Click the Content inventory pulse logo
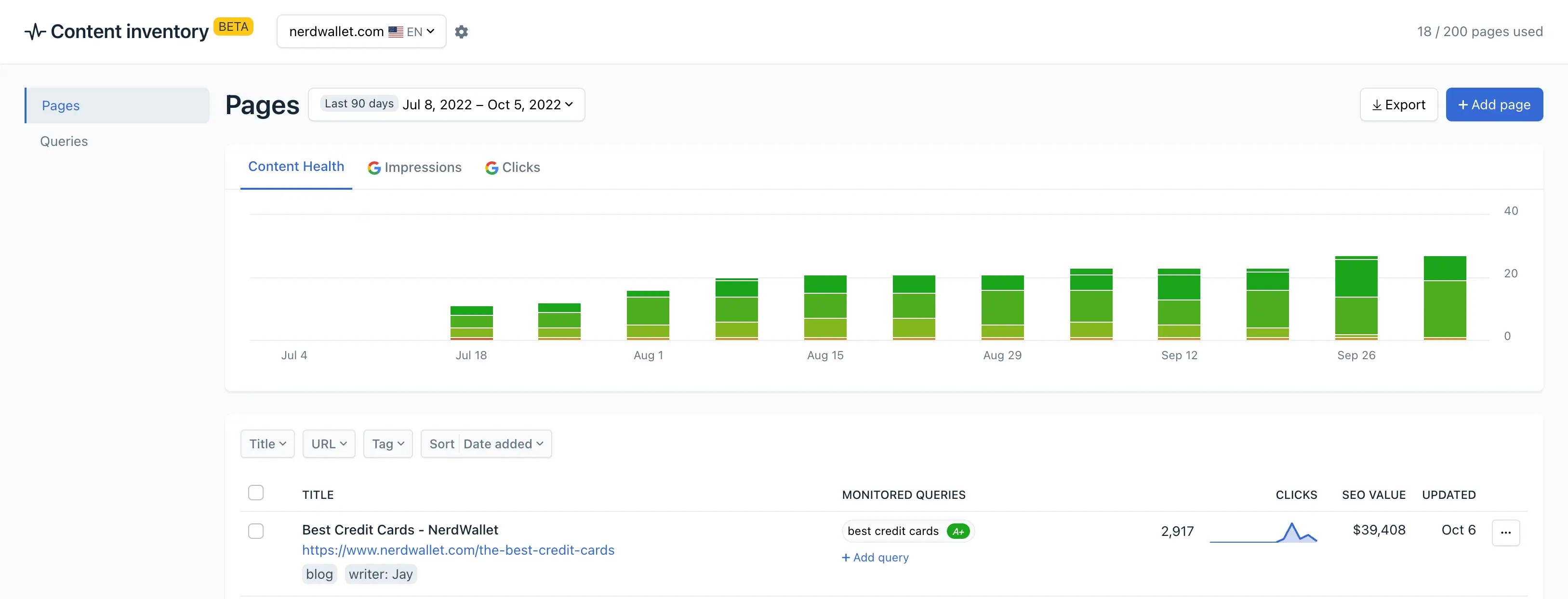 [x=35, y=32]
